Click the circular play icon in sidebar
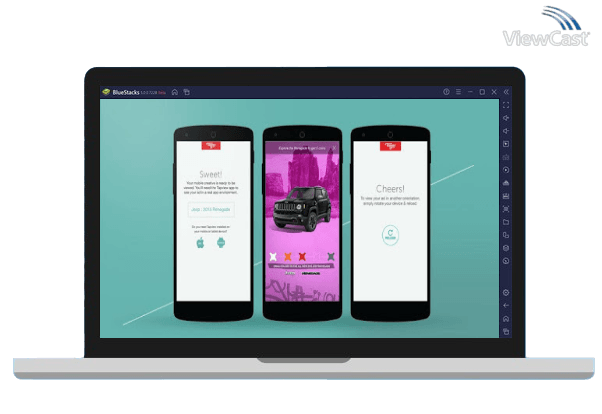This screenshot has width=602, height=414. [506, 170]
